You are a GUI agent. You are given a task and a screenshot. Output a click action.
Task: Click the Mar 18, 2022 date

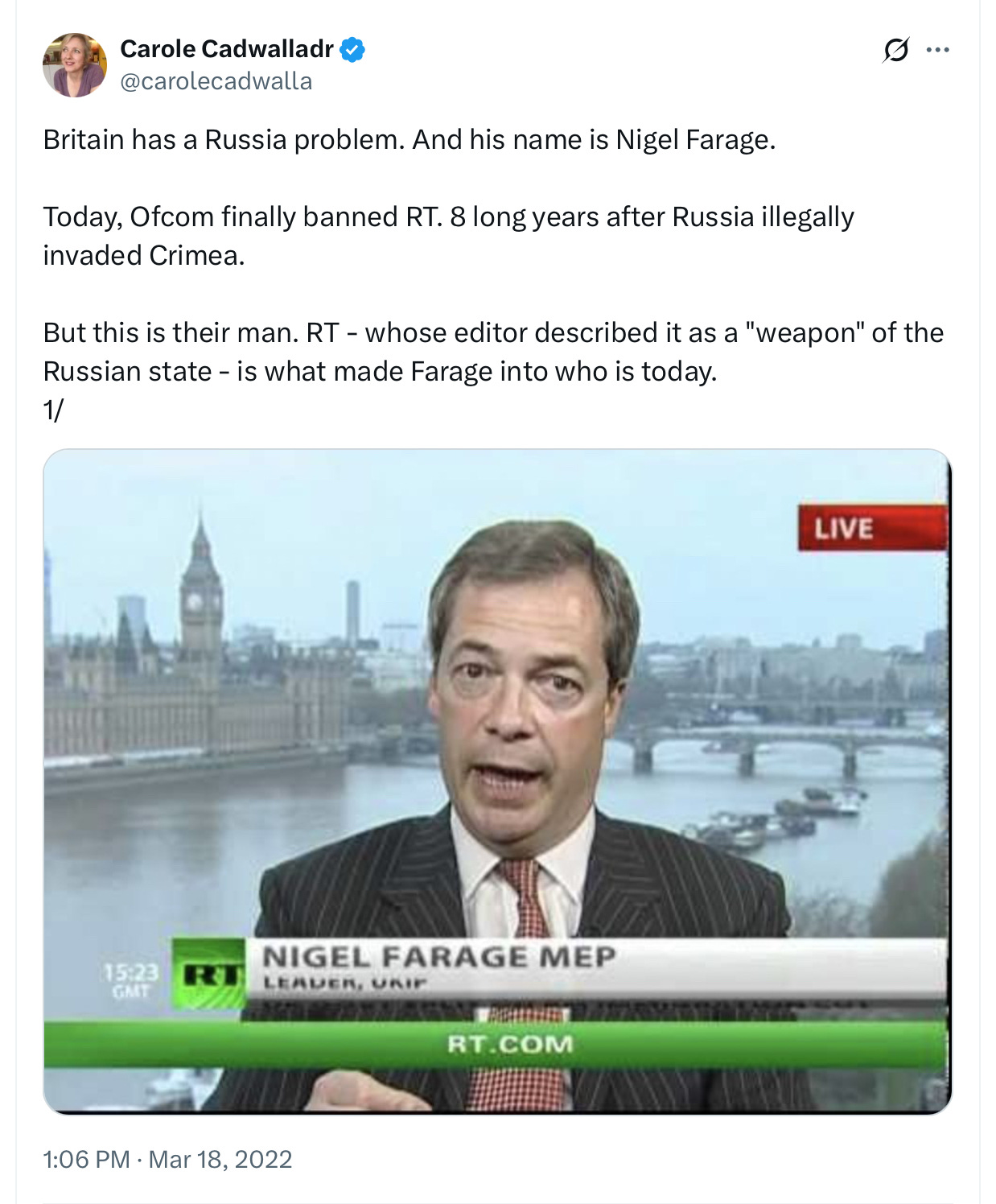(220, 1159)
